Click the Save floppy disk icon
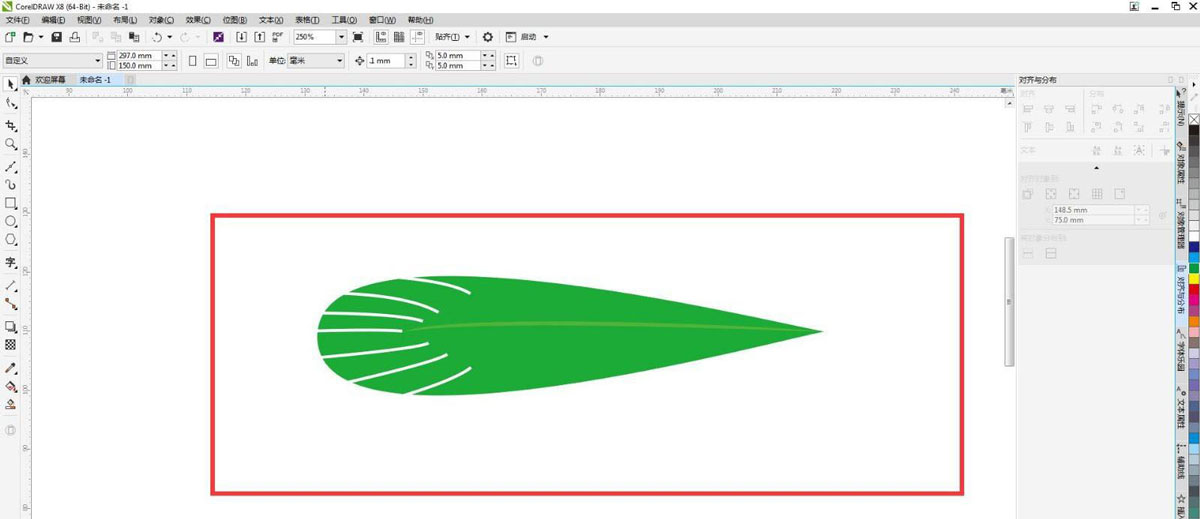This screenshot has width=1200, height=519. (57, 37)
